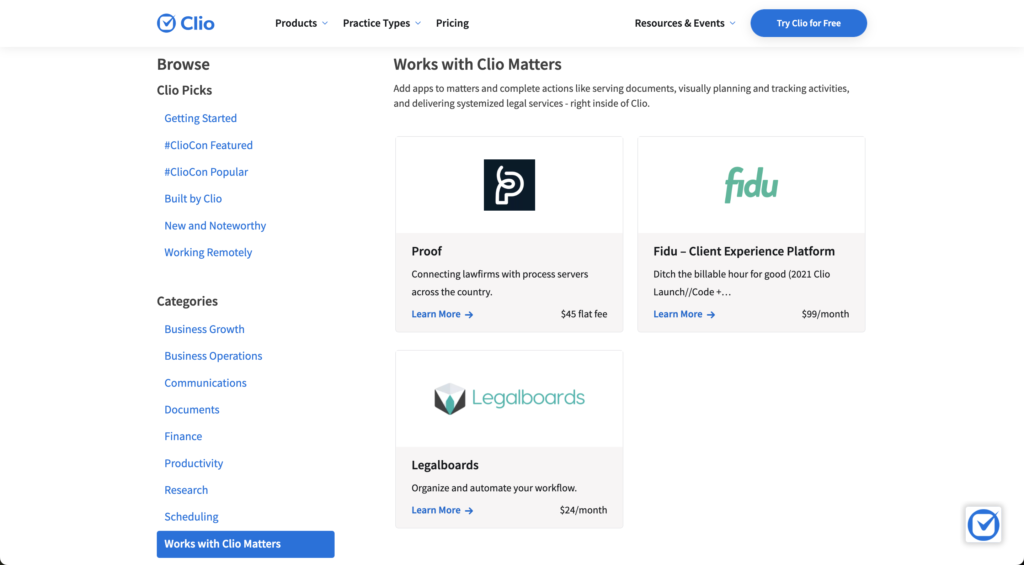
Task: Click the Legalboards logo image
Action: [x=509, y=398]
